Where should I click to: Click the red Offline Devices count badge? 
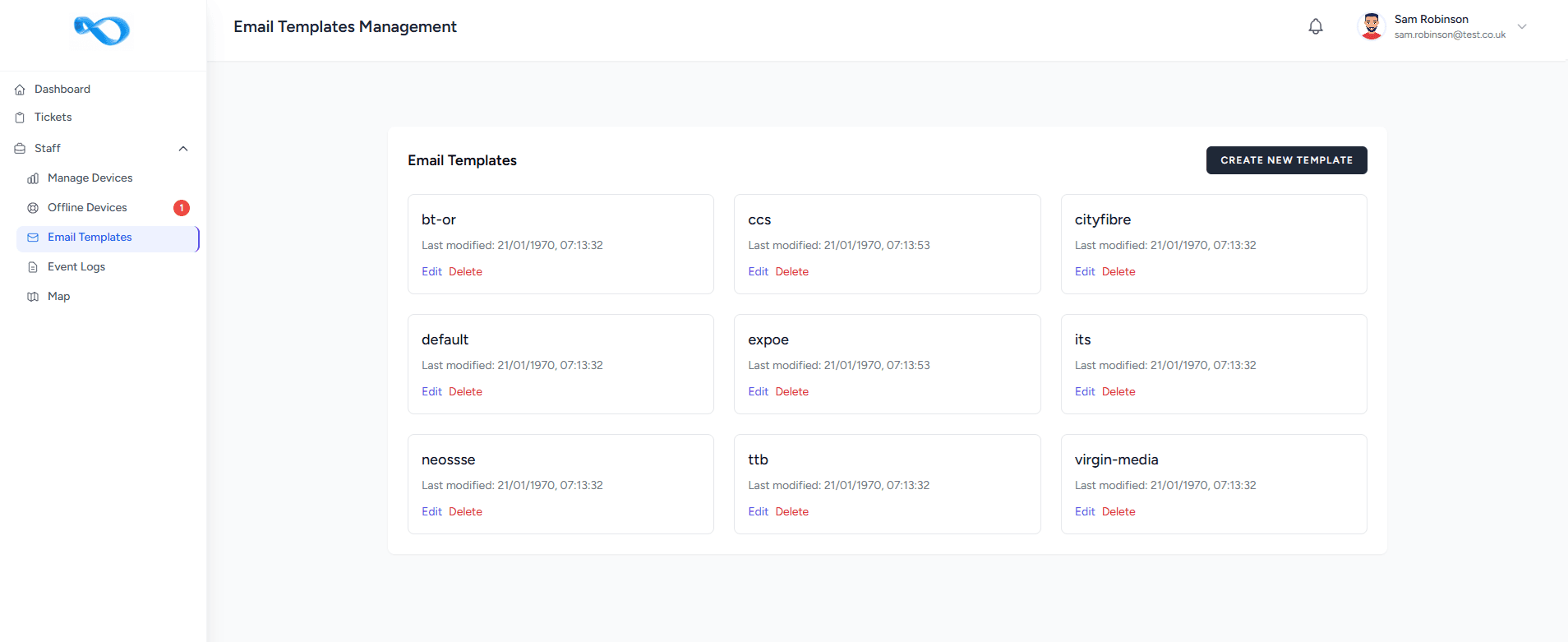(x=182, y=208)
